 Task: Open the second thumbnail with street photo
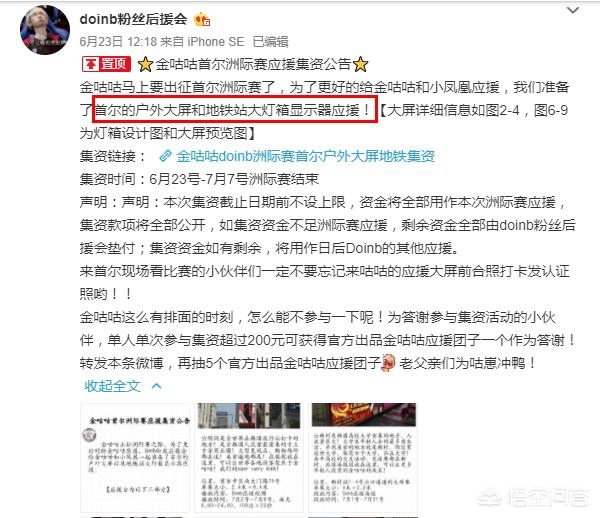click(249, 457)
